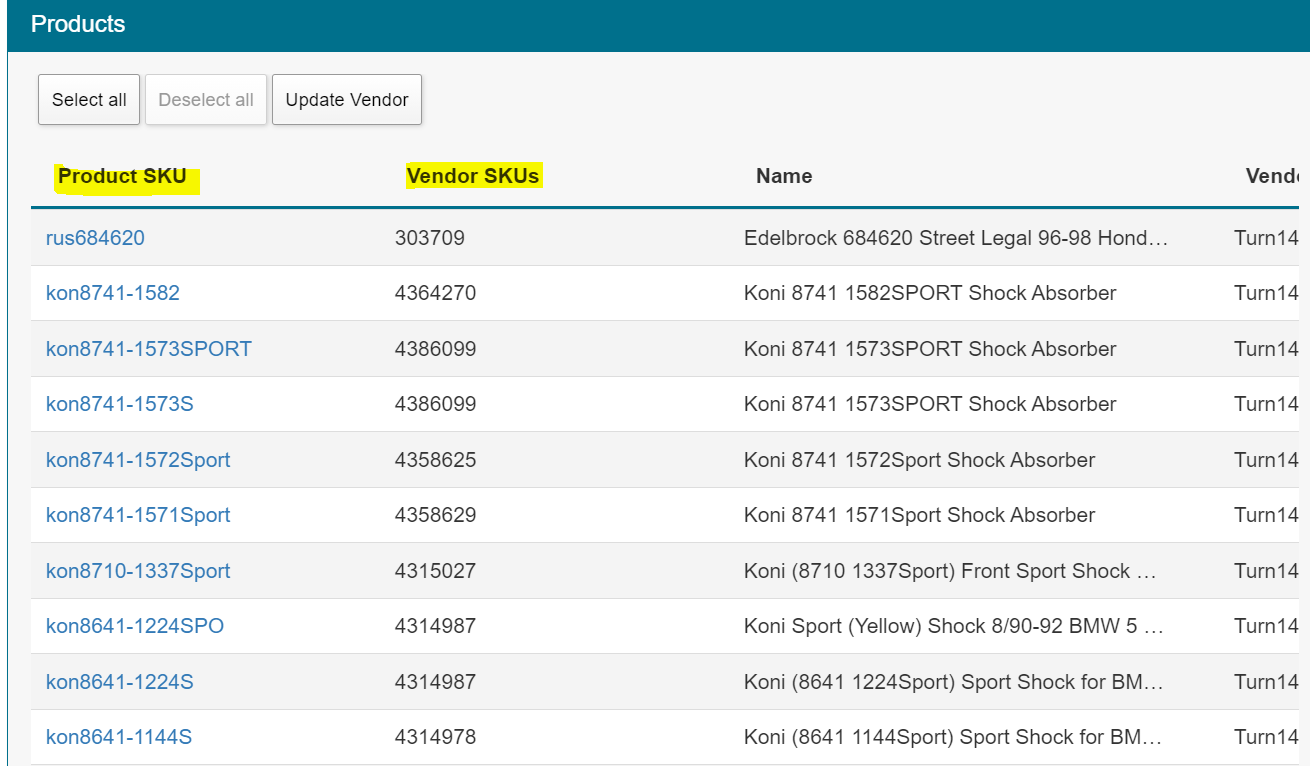Select row with vendor SKU 4364270

coord(436,293)
